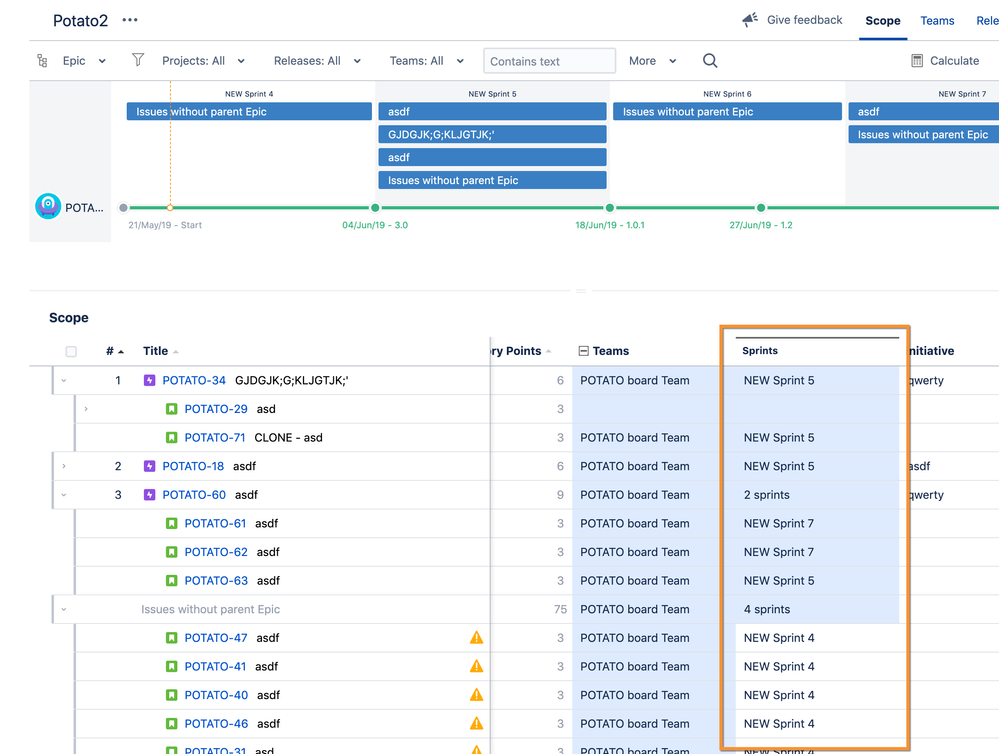999x754 pixels.
Task: Click the warning icon on POTATO-47
Action: pos(476,638)
